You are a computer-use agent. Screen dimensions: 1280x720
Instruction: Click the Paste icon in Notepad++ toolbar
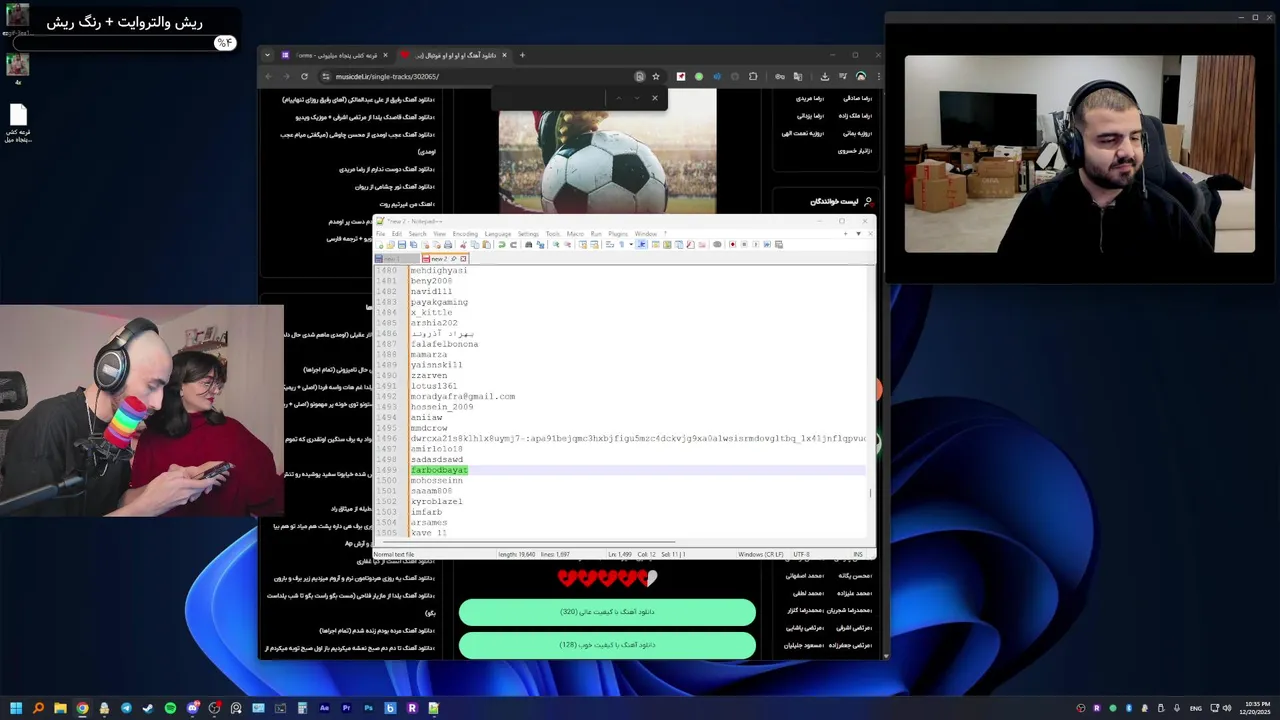[x=486, y=244]
